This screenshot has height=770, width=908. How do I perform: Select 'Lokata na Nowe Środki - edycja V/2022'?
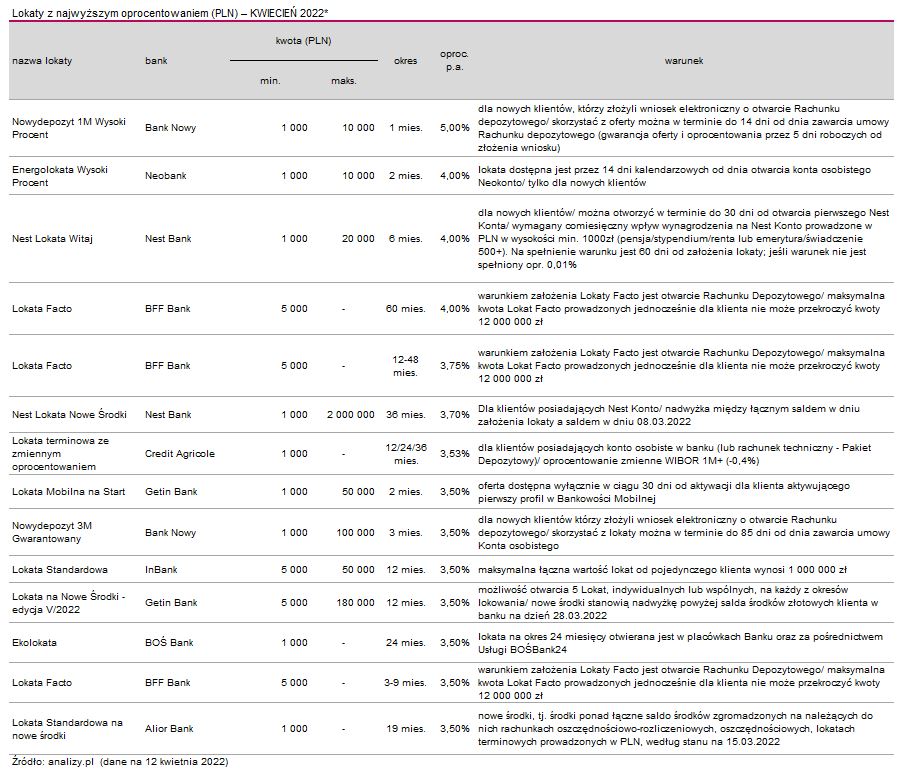(x=68, y=603)
